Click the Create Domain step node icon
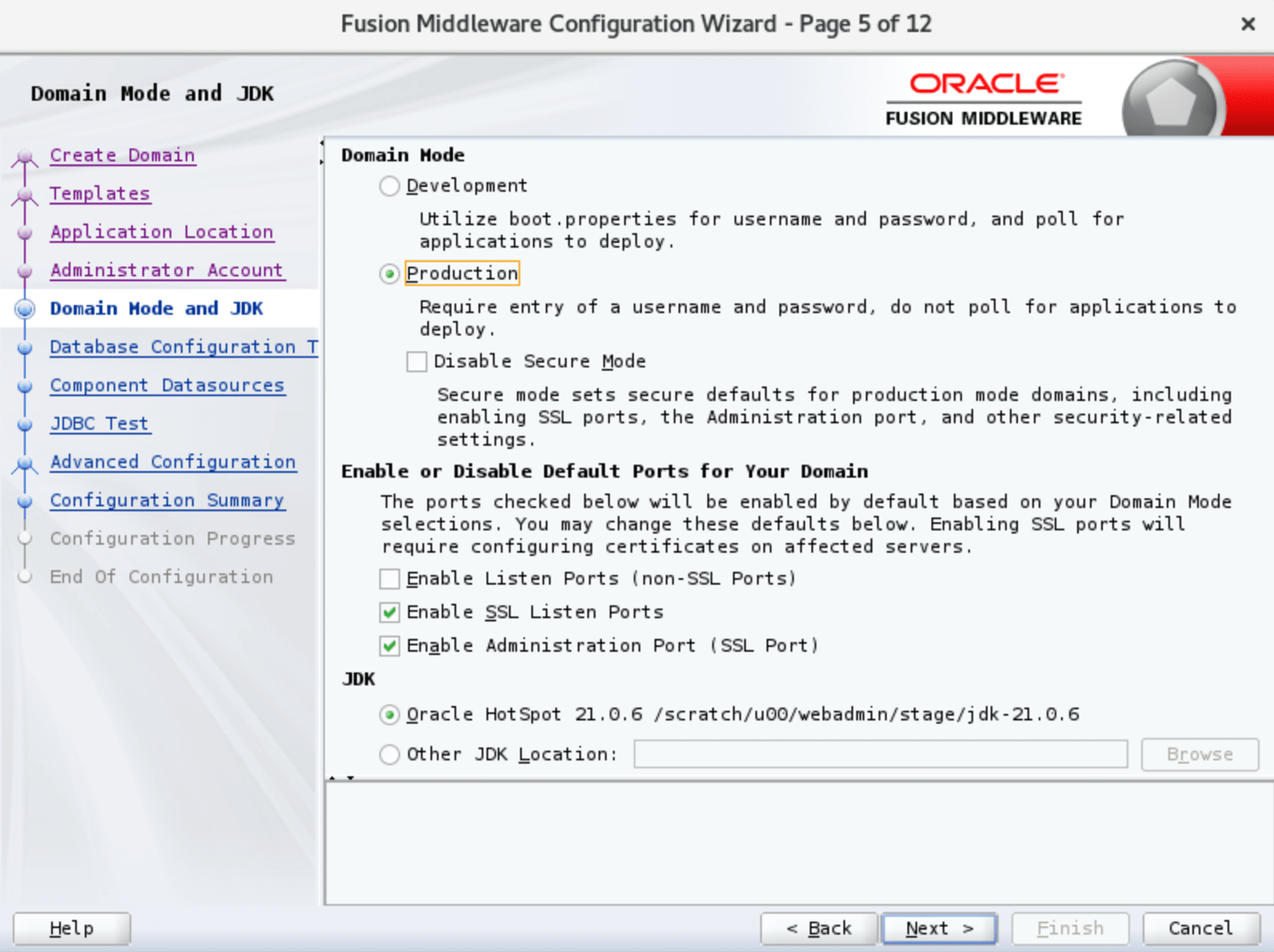The image size is (1274, 952). pos(25,156)
